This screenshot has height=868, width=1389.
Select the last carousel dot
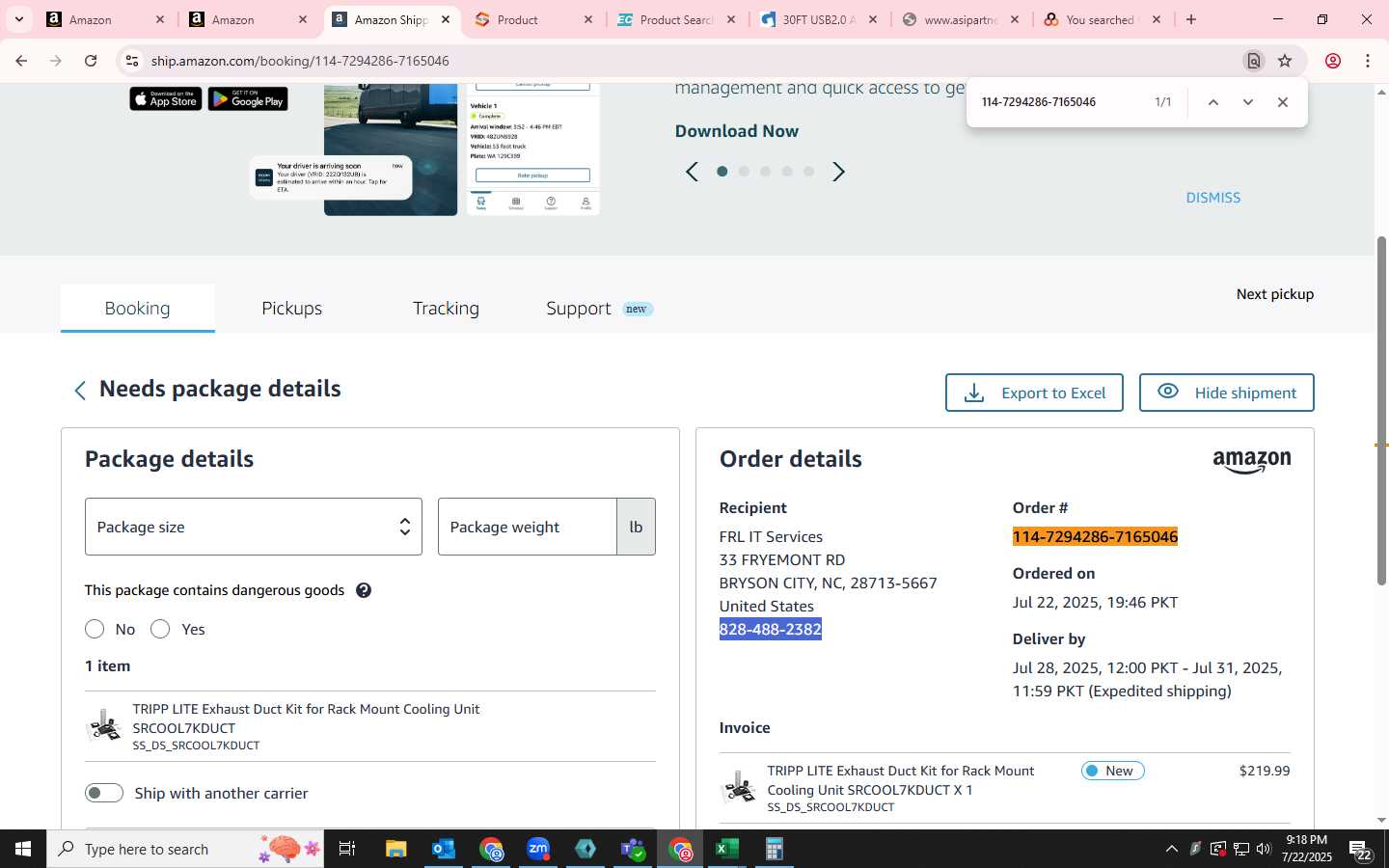point(809,172)
